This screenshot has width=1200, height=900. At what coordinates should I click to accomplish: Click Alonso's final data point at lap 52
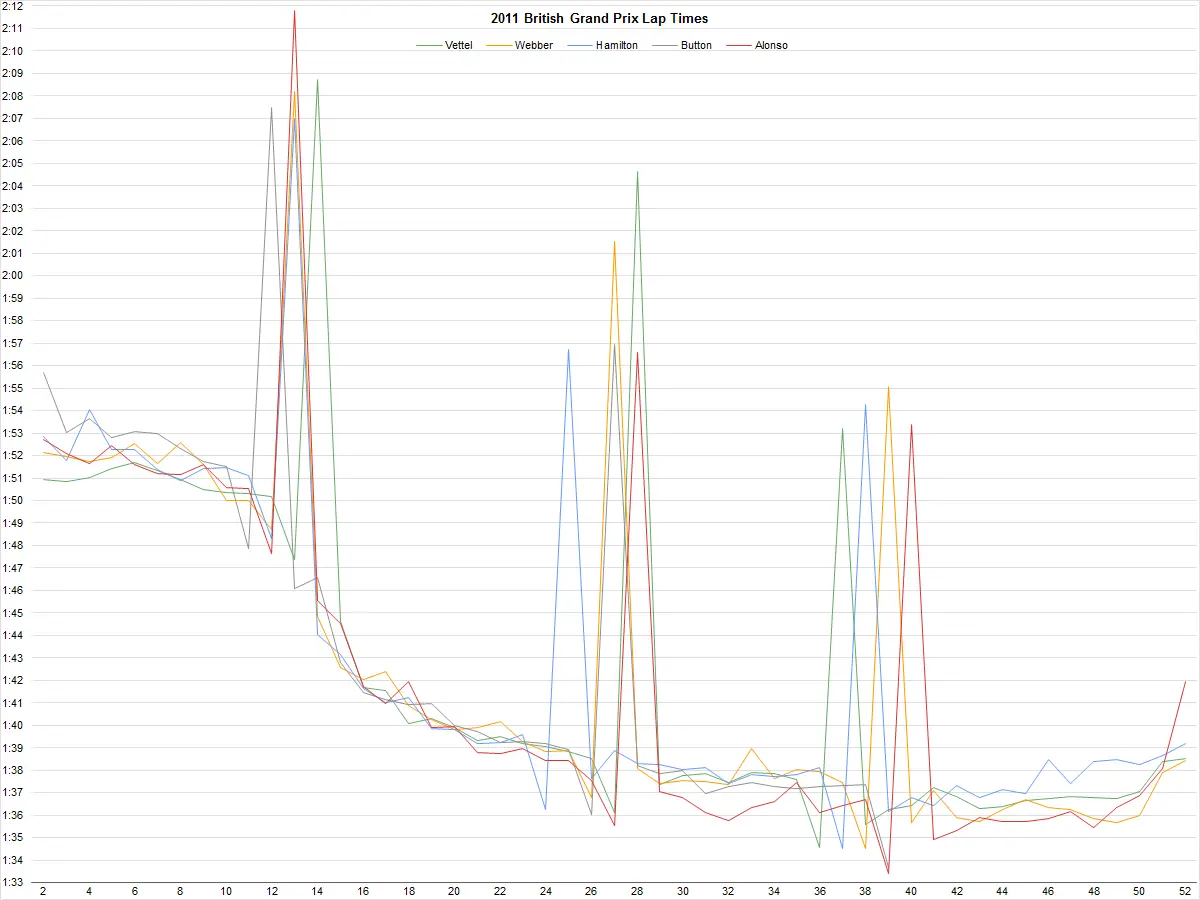(1185, 681)
